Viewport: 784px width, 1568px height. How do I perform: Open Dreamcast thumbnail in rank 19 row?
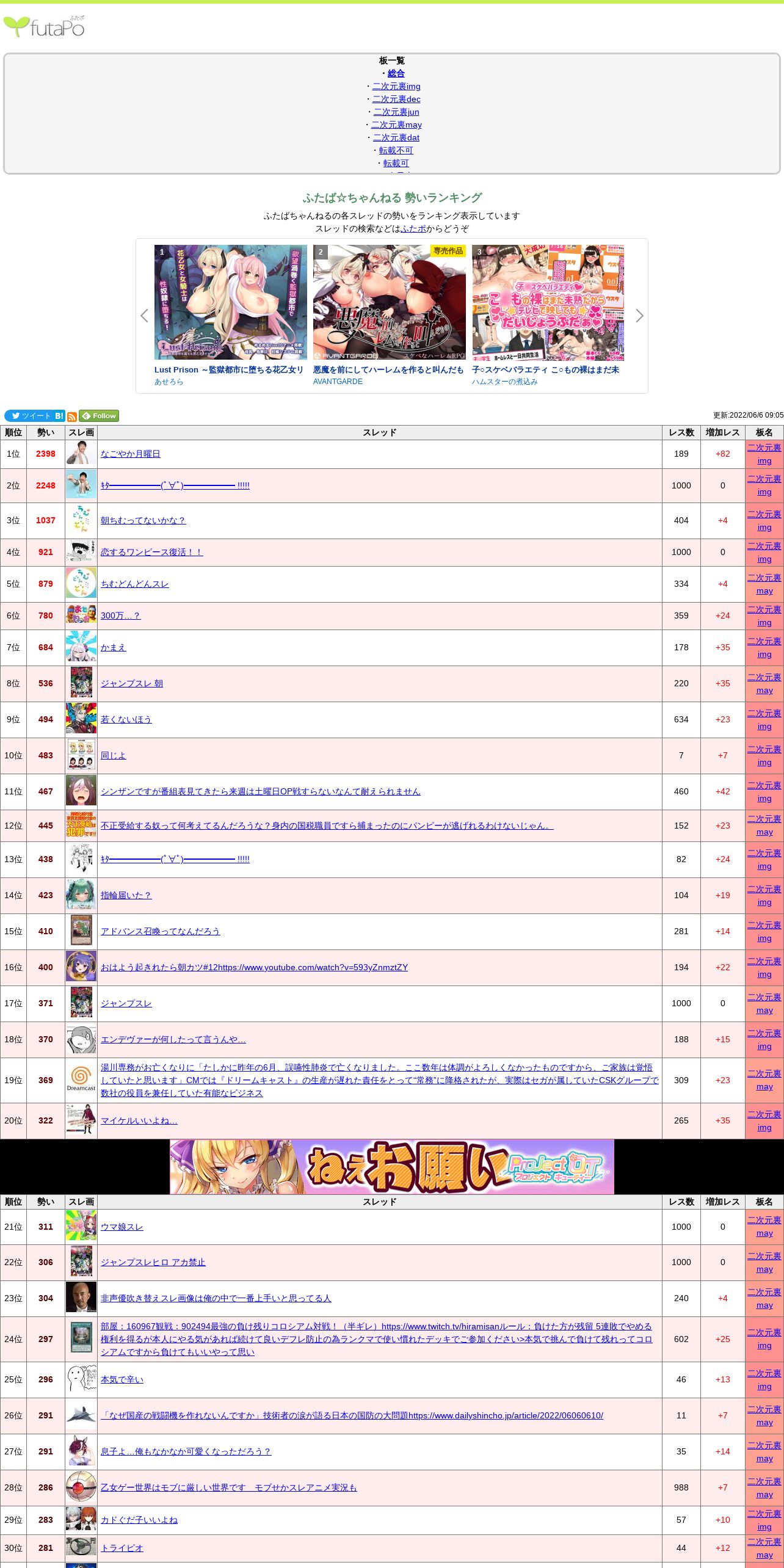click(81, 1080)
